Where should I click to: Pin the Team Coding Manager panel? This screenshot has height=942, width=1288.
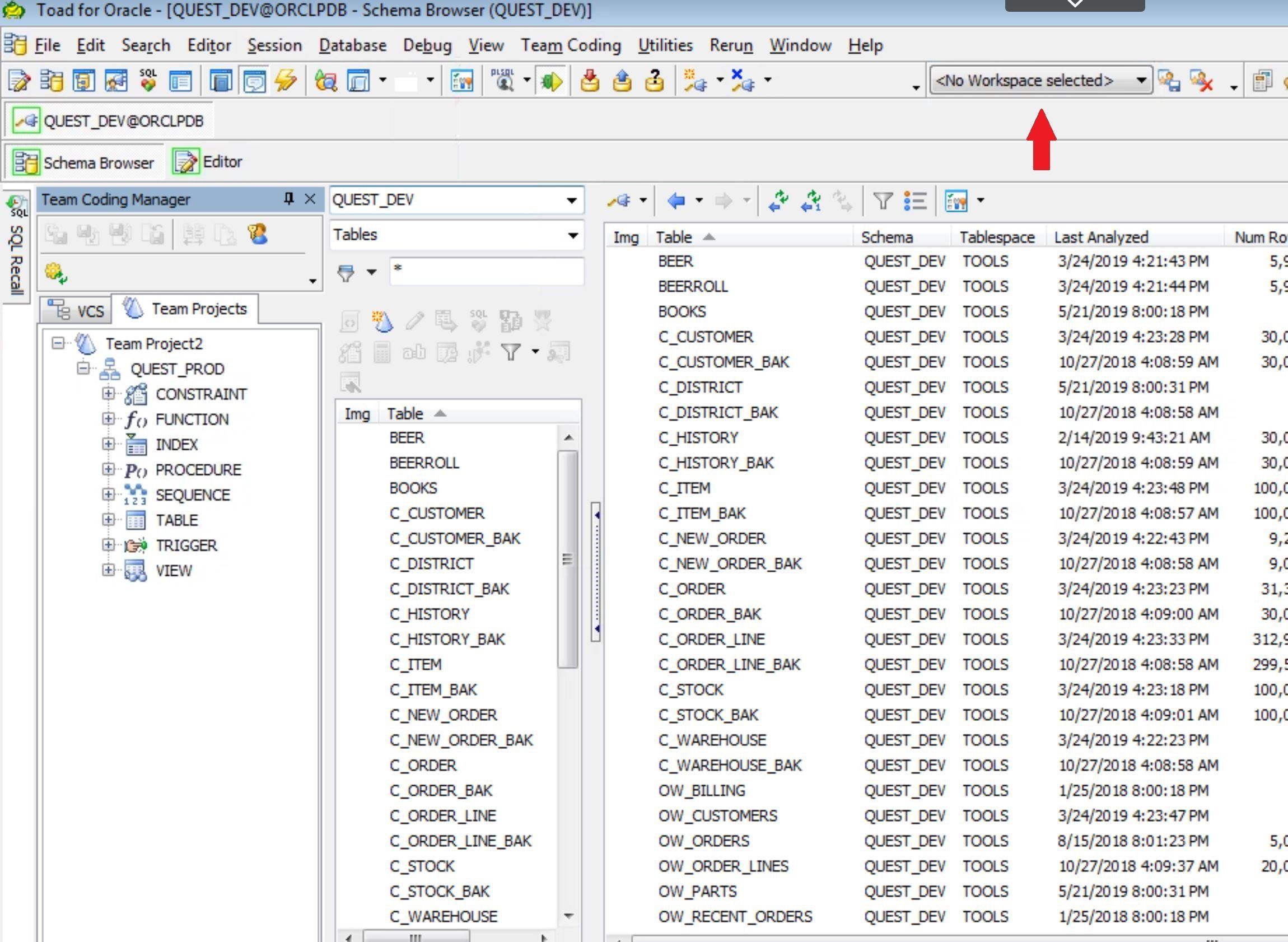pyautogui.click(x=288, y=198)
